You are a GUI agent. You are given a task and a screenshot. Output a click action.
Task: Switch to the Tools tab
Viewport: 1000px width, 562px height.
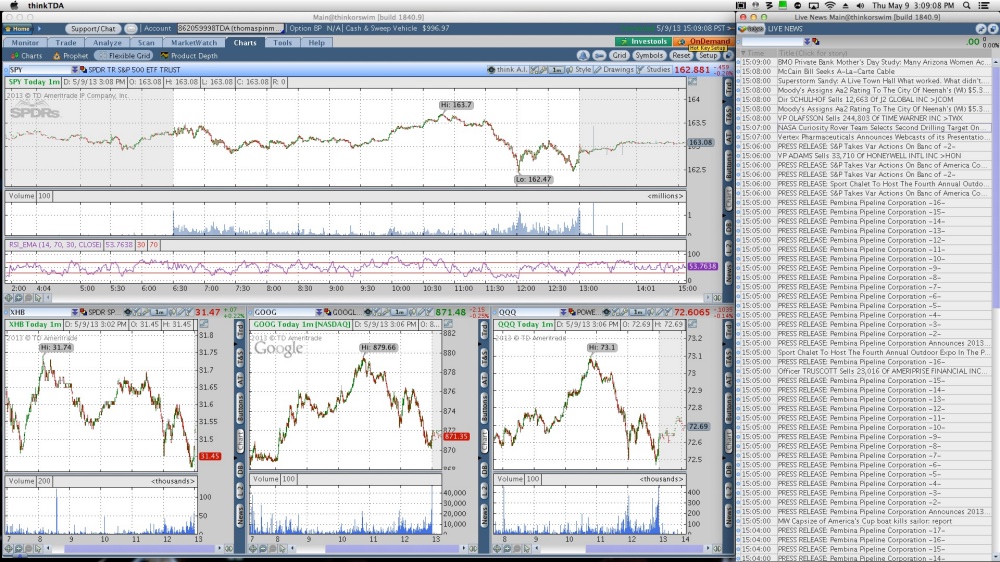[282, 43]
